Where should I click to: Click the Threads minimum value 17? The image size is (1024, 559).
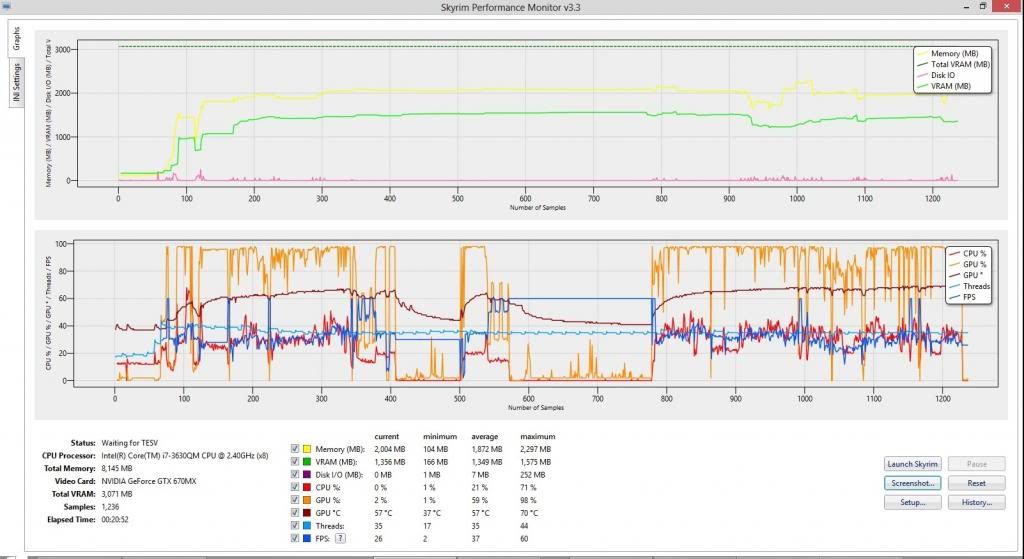(x=426, y=526)
